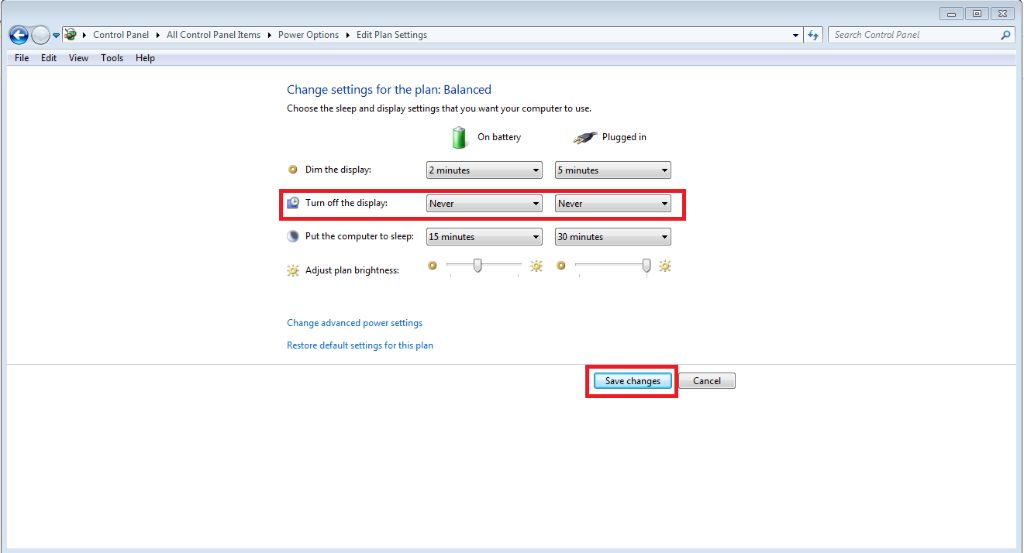The image size is (1024, 553).
Task: Click the high brightness icon for battery slider
Action: (536, 266)
